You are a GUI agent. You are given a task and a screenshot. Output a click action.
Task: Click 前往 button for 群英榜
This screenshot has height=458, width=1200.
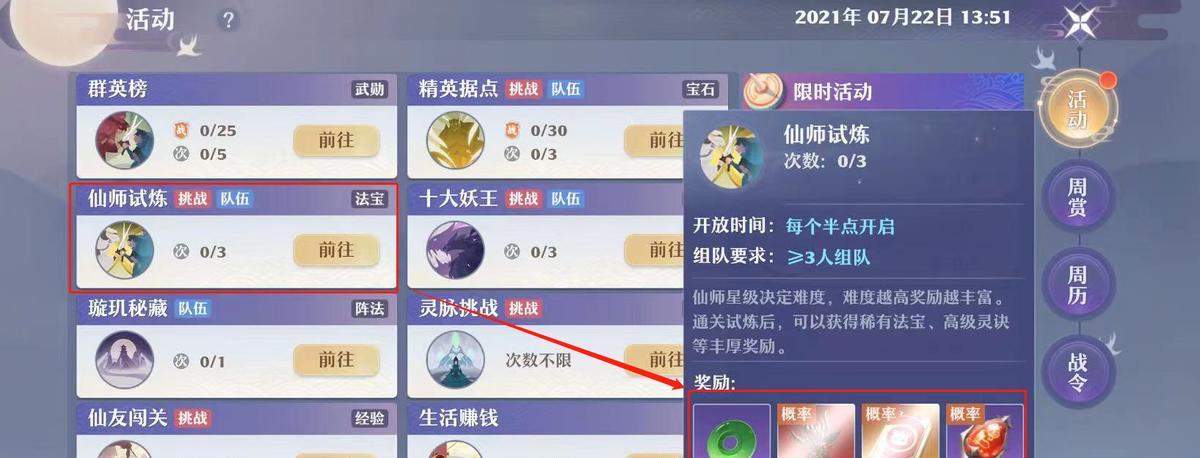tap(337, 140)
